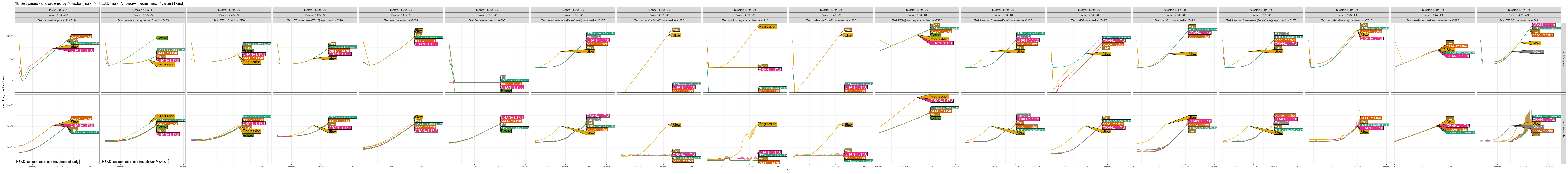
Task: Click the fread disk overhead improved #6925 header
Action: [x=1432, y=20]
